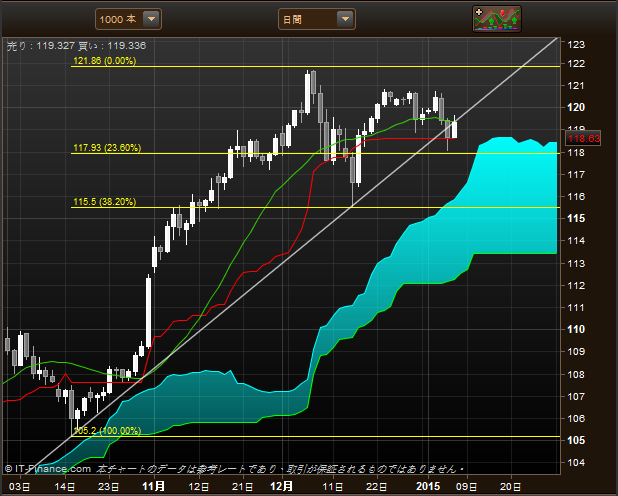Viewport: 618px width, 496px height.
Task: Click the 11月 date axis label
Action: tap(153, 486)
